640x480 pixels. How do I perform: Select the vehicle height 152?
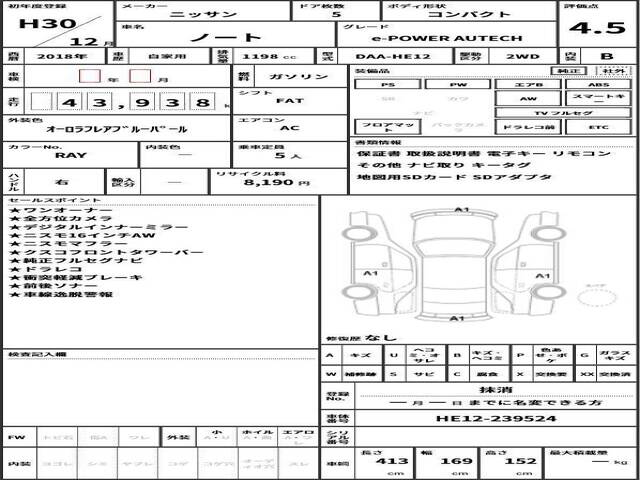tap(520, 461)
